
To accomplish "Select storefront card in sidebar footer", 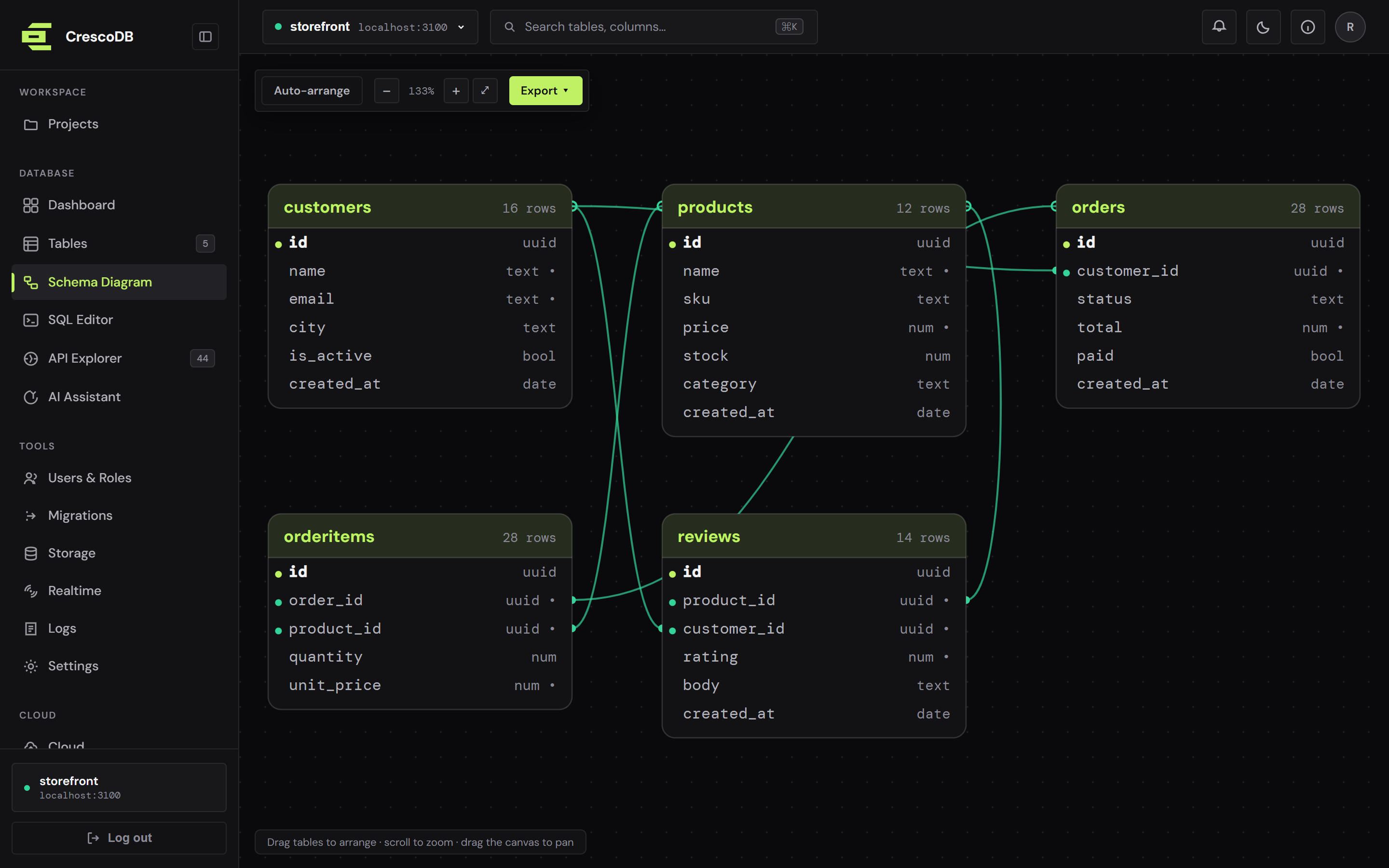I will pyautogui.click(x=119, y=787).
